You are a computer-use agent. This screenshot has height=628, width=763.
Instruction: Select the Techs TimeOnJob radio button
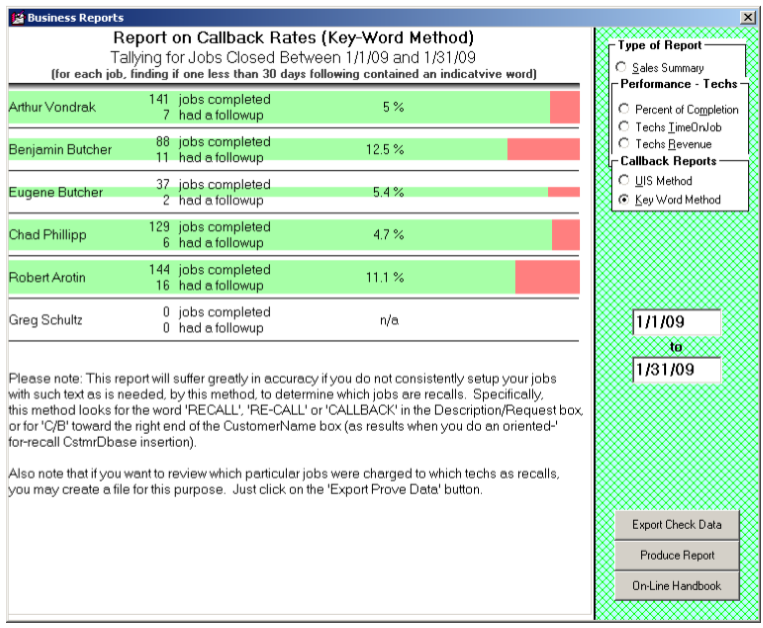pyautogui.click(x=624, y=127)
